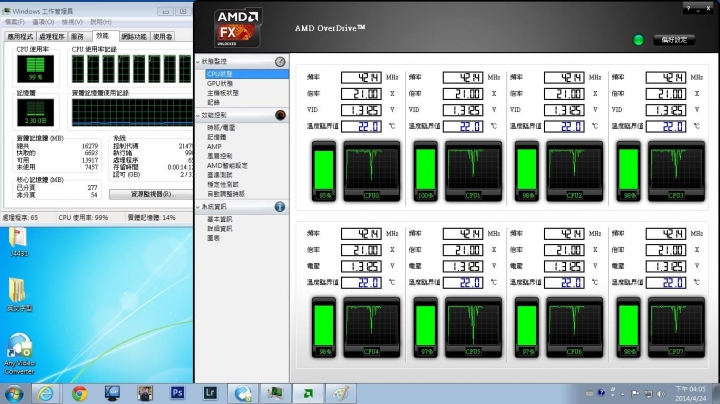Switch to 處理程序 tab in Task Manager
720x404 pixels.
[51, 37]
